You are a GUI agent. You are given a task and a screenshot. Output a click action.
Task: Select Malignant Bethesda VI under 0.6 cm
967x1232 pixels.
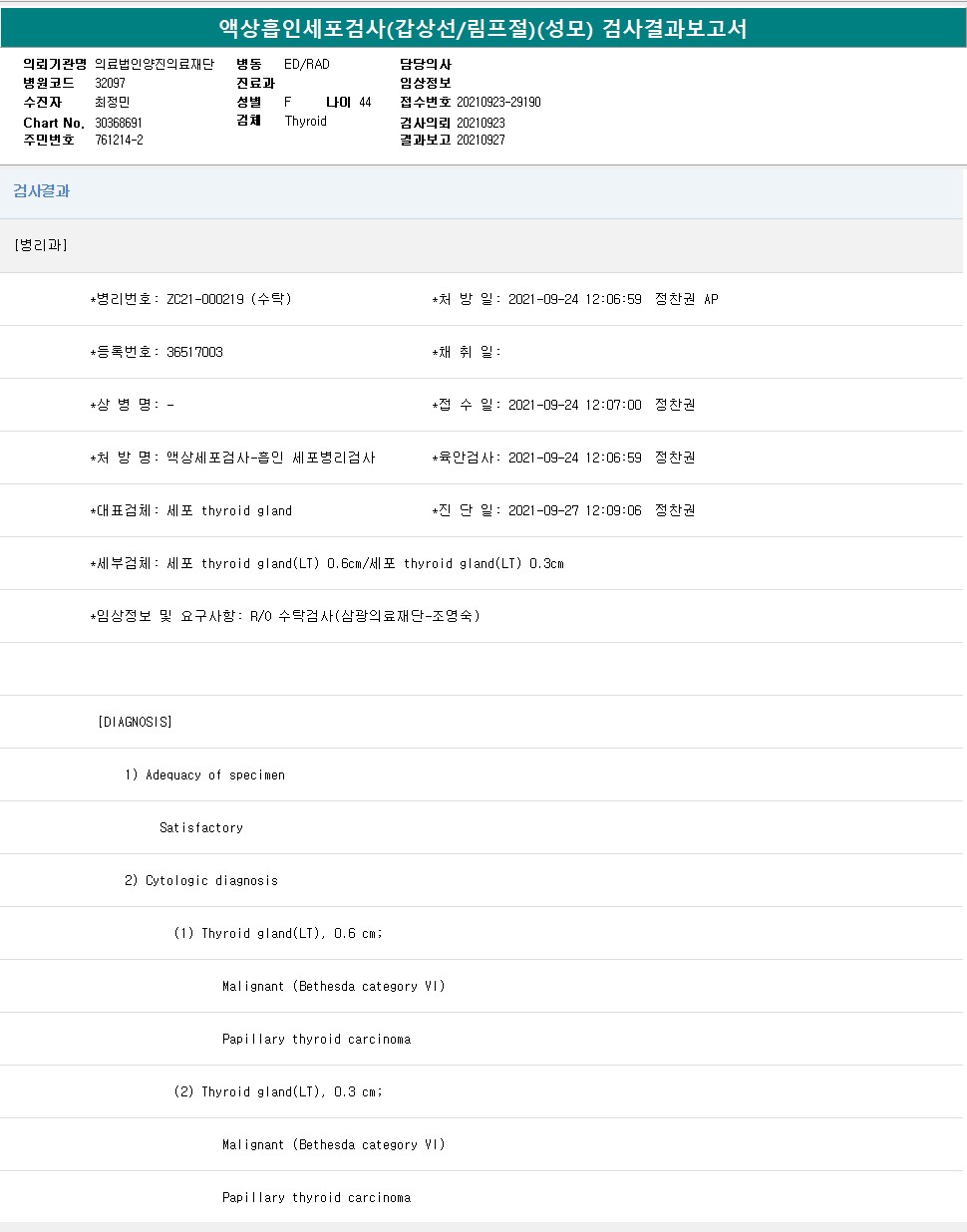pyautogui.click(x=334, y=986)
